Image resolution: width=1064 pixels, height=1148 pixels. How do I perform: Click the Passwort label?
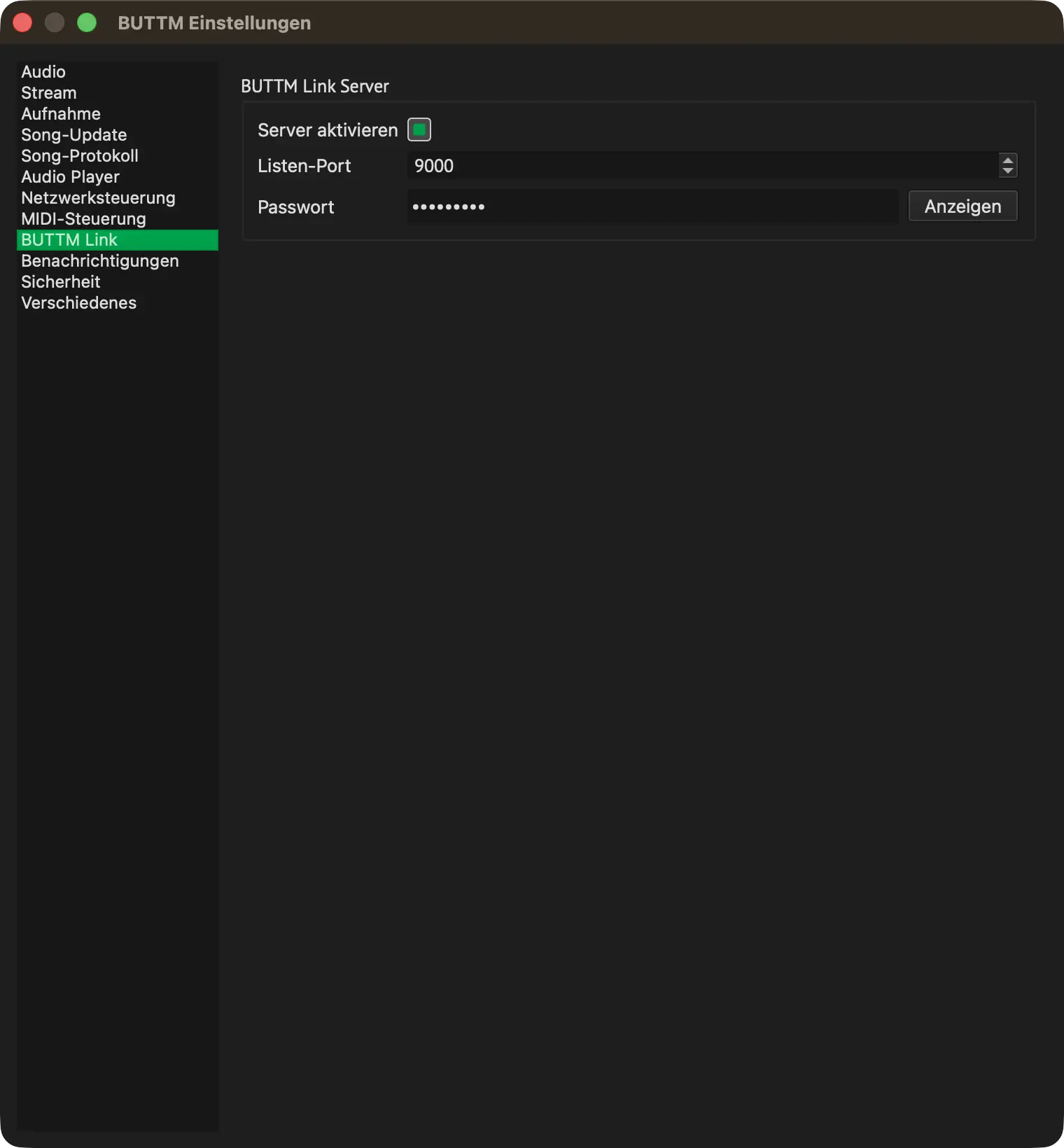296,207
